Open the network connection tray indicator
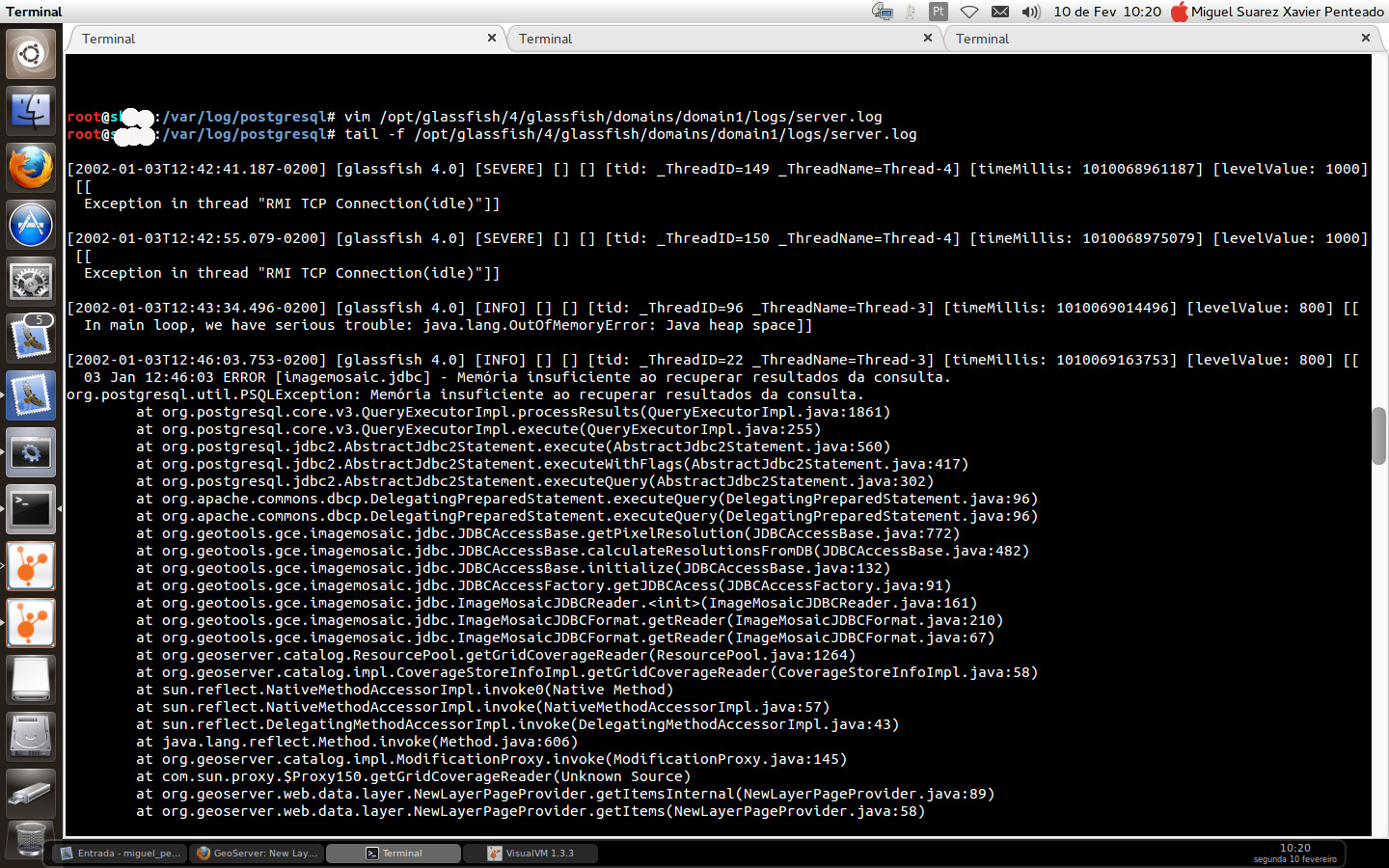Viewport: 1389px width, 868px height. (x=883, y=12)
